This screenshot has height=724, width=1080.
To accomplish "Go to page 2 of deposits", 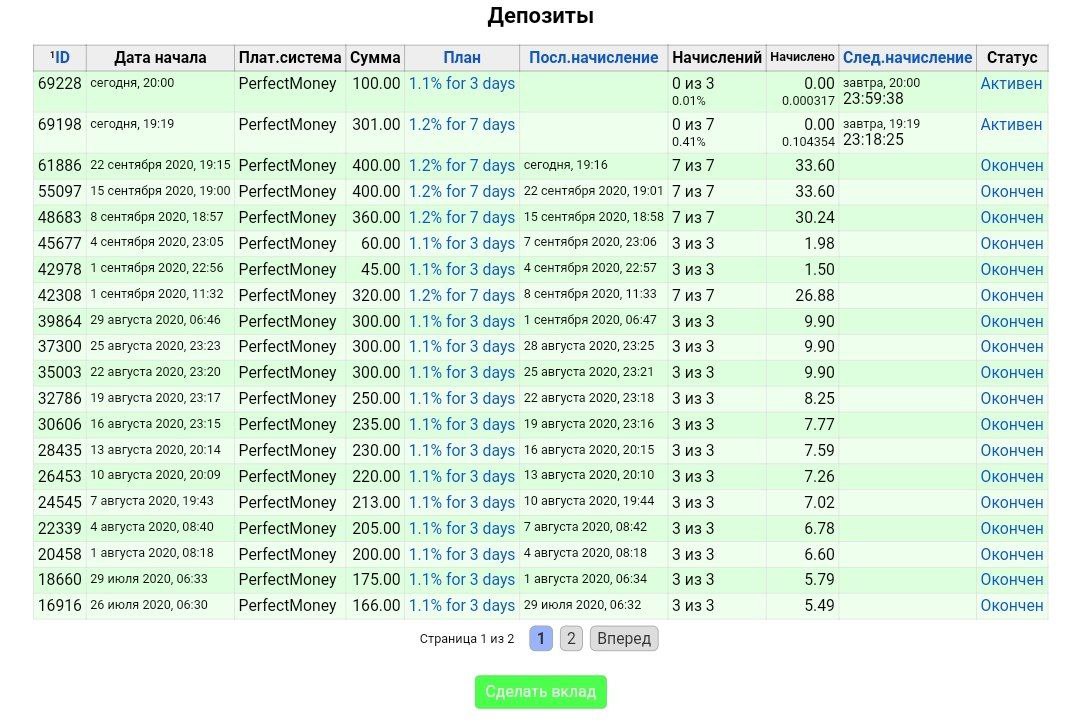I will [x=571, y=639].
